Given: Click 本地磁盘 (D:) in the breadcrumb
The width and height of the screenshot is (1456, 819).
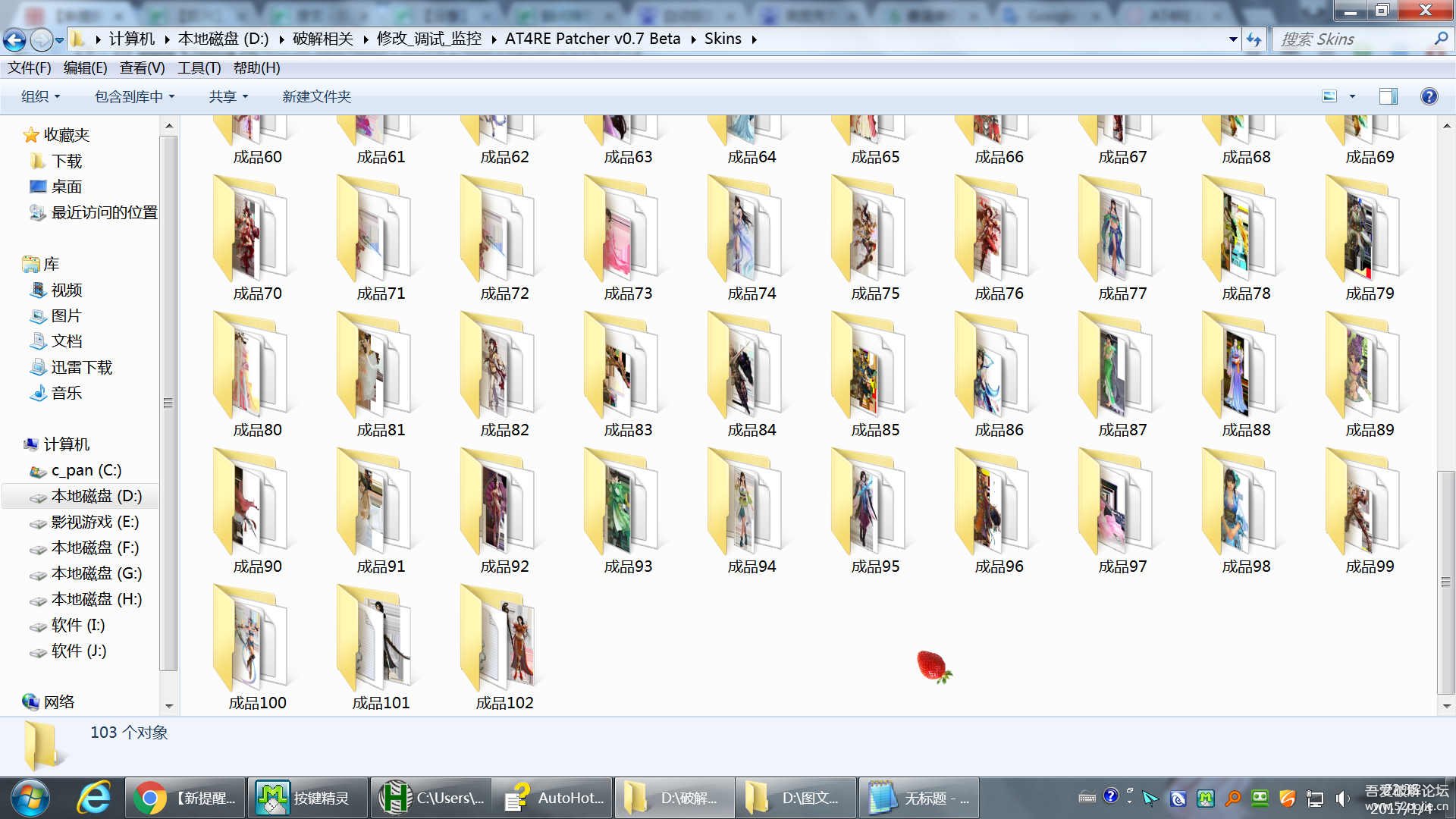Looking at the screenshot, I should point(223,39).
